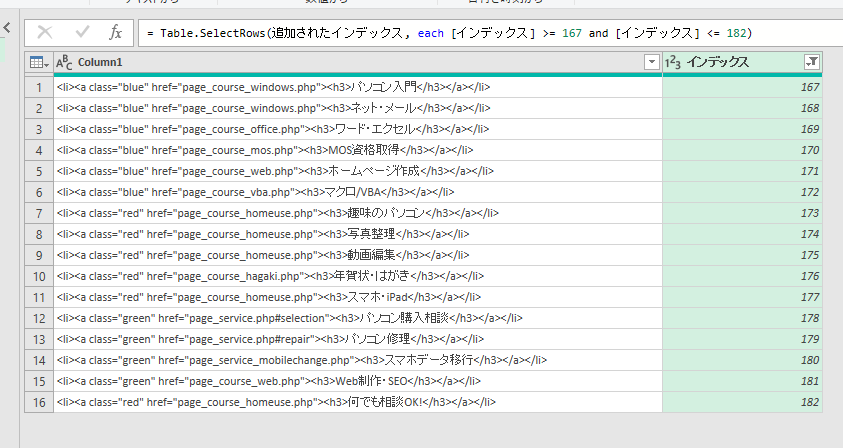
Task: Click index cell 177
Action: (x=742, y=297)
